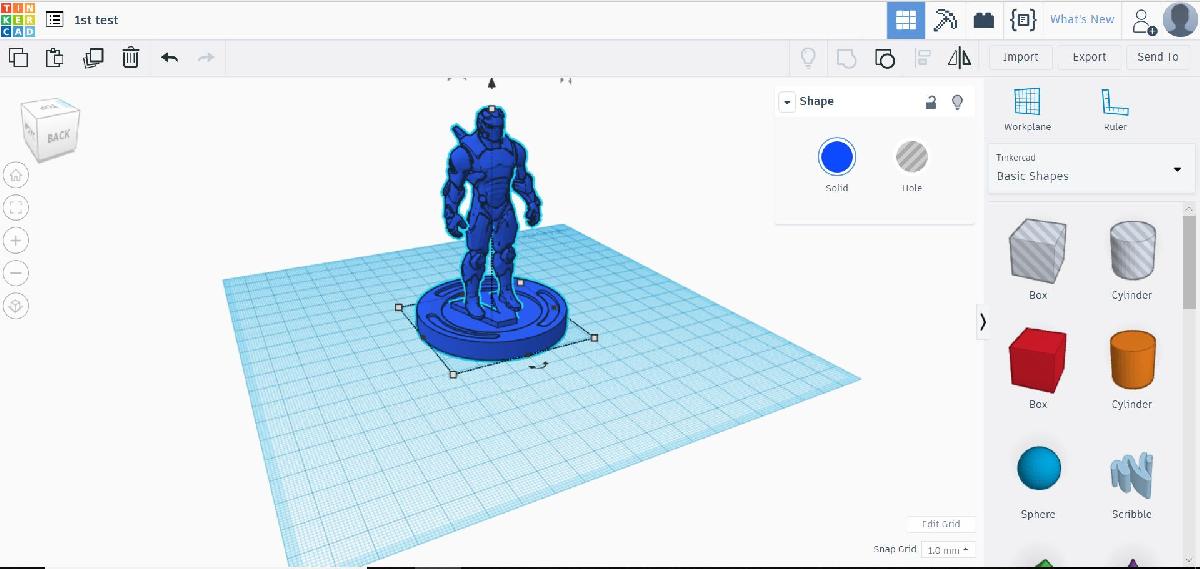Select the Mirror flip tool

tap(959, 58)
